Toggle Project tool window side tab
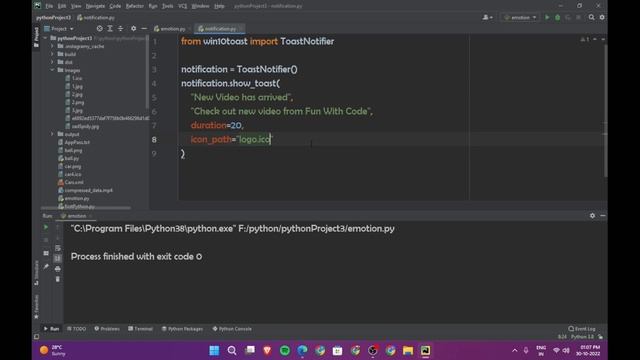Viewport: 640px width, 360px height. pyautogui.click(x=36, y=37)
